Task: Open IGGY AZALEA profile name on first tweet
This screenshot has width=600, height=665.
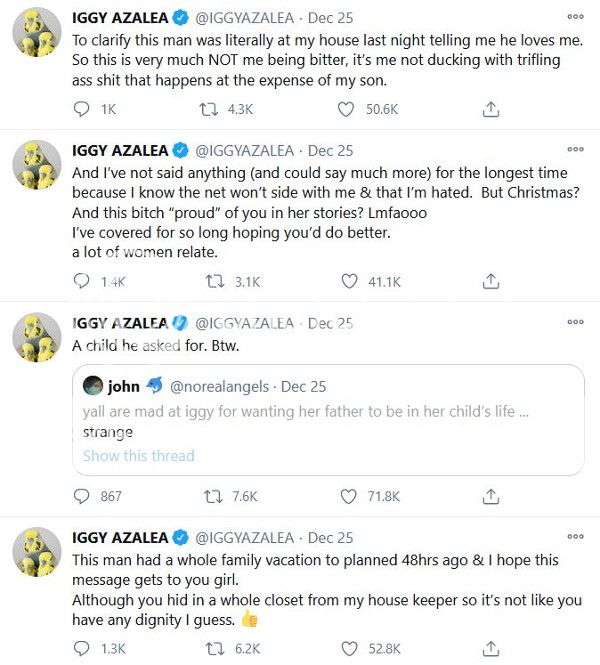Action: tap(118, 18)
